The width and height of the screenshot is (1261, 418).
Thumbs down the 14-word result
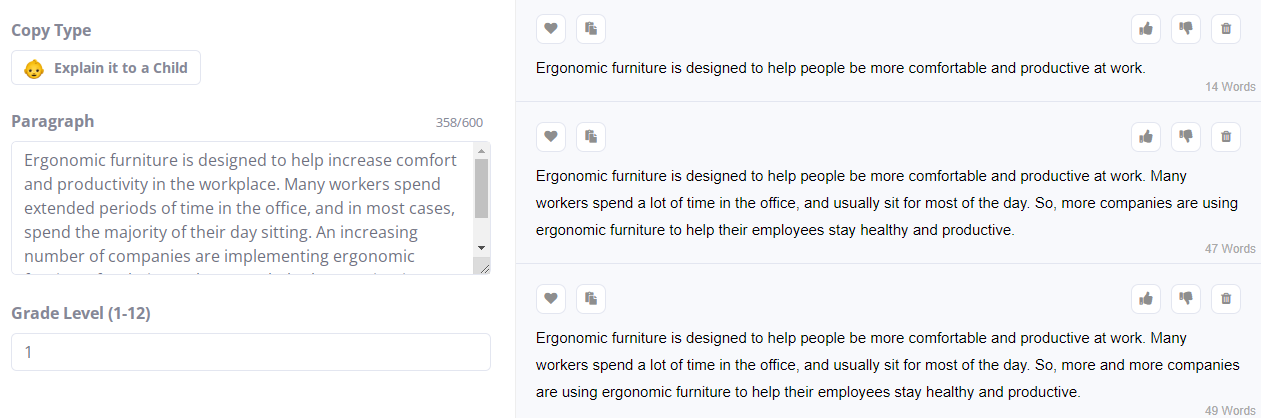[x=1186, y=29]
